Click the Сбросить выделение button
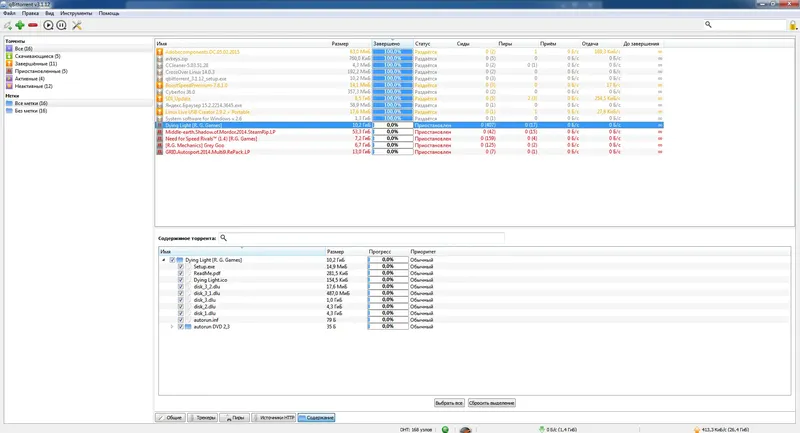This screenshot has height=433, width=800. pyautogui.click(x=491, y=402)
